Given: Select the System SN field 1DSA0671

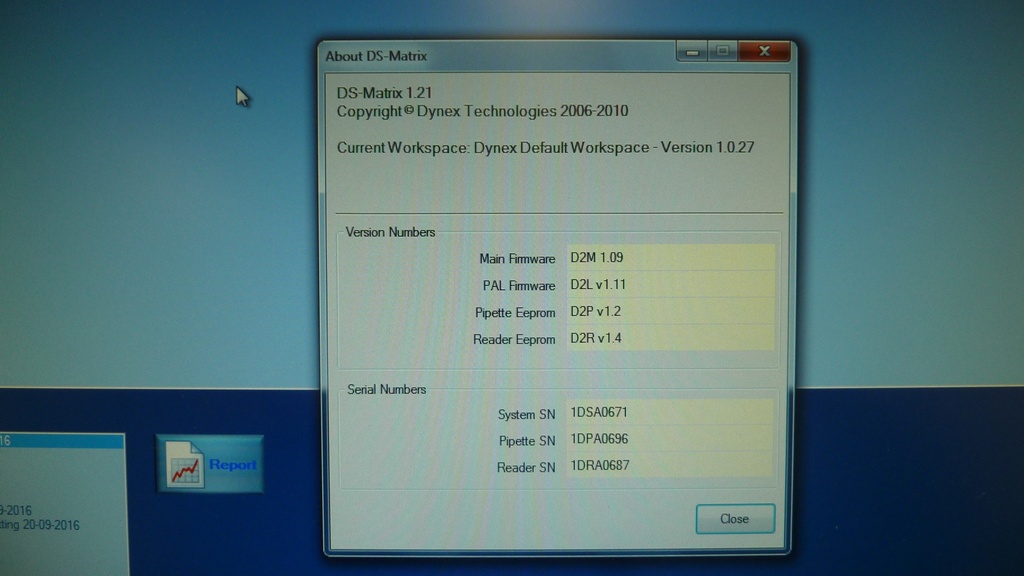Looking at the screenshot, I should coord(670,412).
